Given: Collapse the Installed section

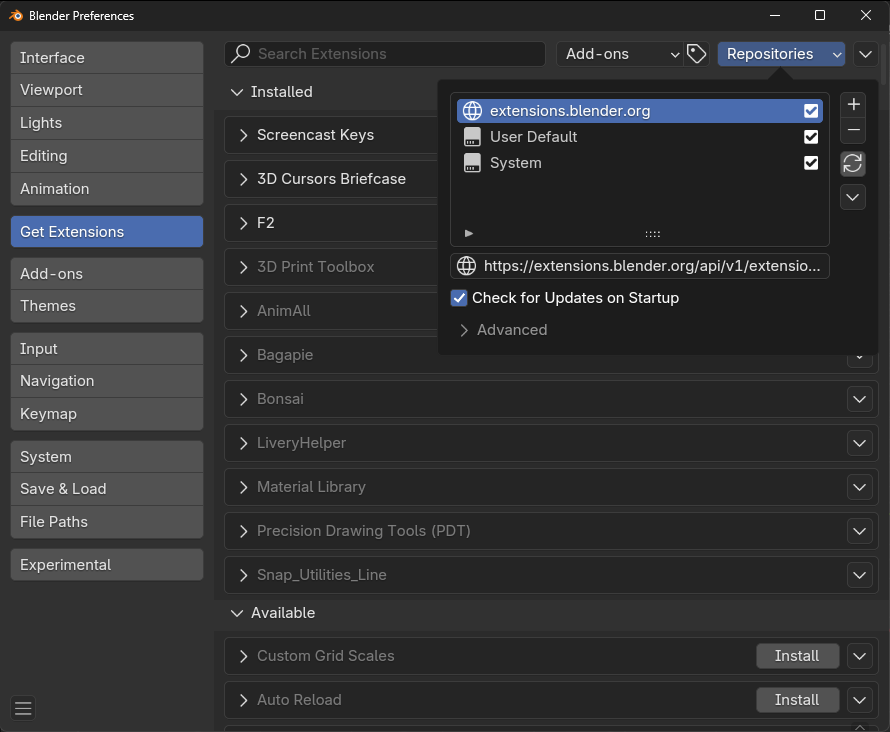Looking at the screenshot, I should (x=237, y=92).
